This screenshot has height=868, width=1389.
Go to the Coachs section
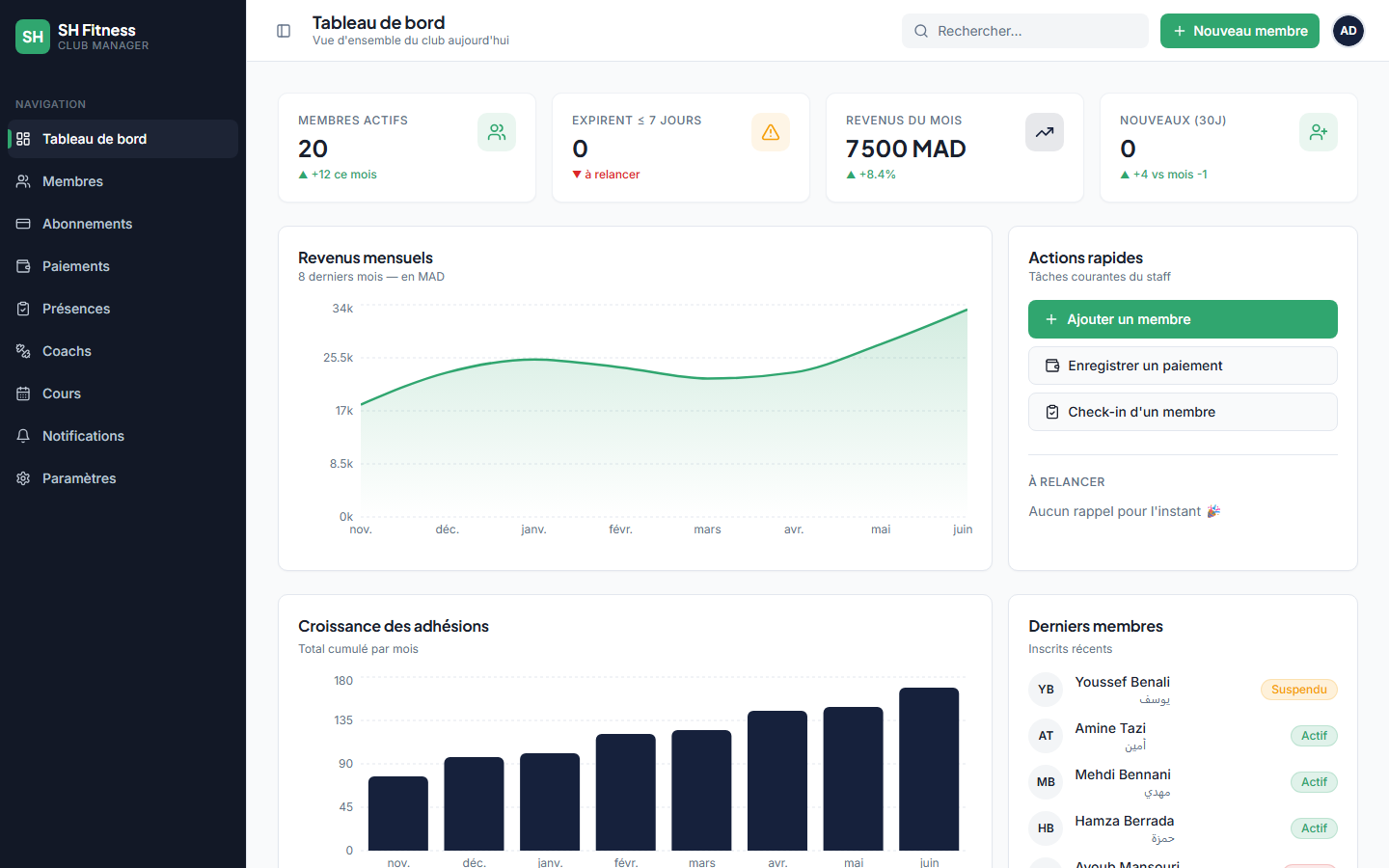pyautogui.click(x=123, y=351)
